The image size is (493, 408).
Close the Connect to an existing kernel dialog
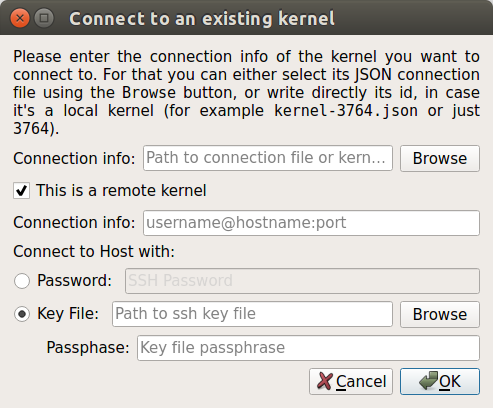click(20, 18)
